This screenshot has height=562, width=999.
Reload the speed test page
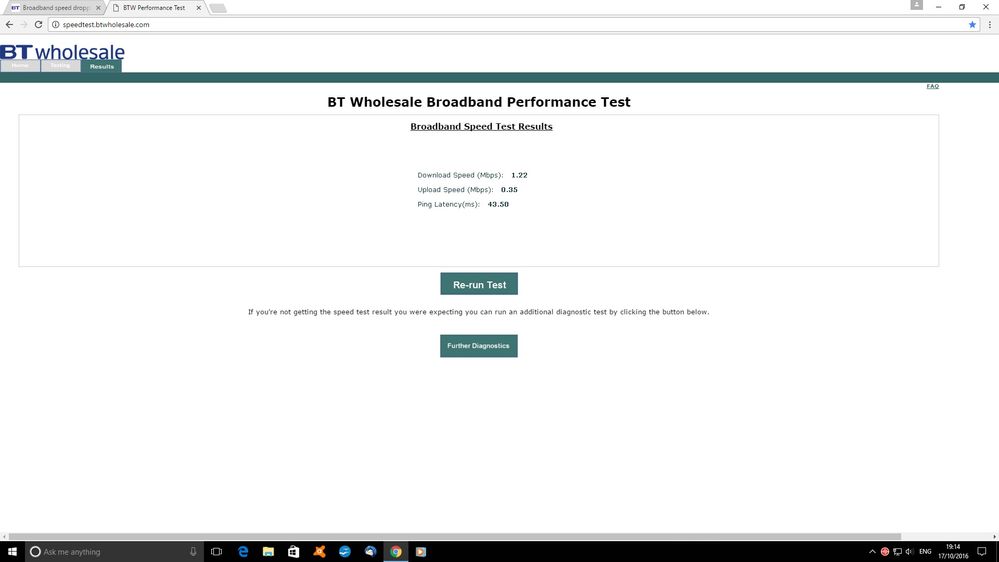[x=38, y=24]
